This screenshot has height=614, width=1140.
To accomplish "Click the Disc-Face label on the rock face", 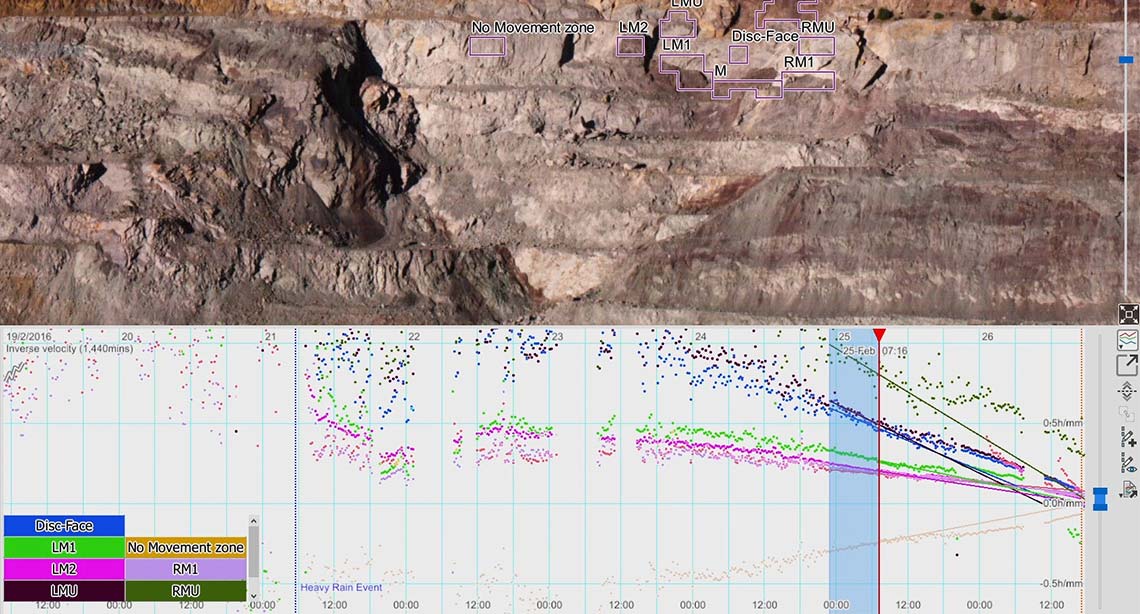I will coord(765,36).
